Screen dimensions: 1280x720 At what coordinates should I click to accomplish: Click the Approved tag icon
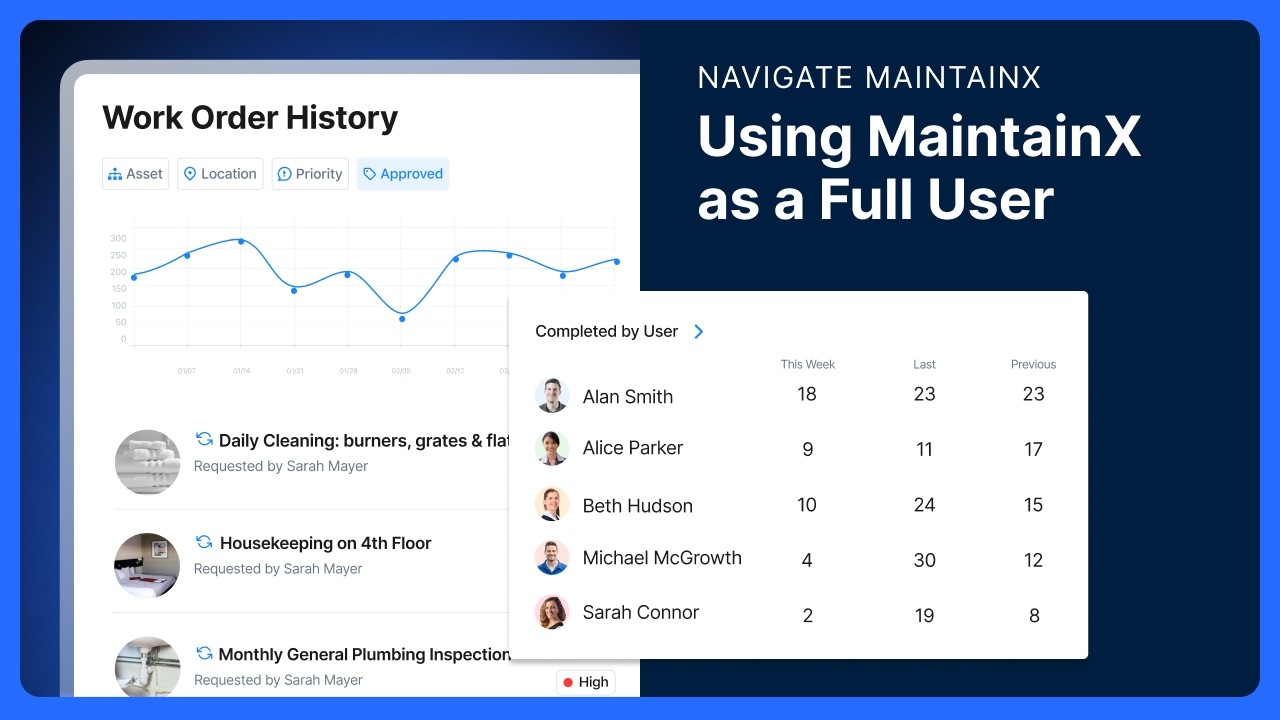[x=369, y=174]
